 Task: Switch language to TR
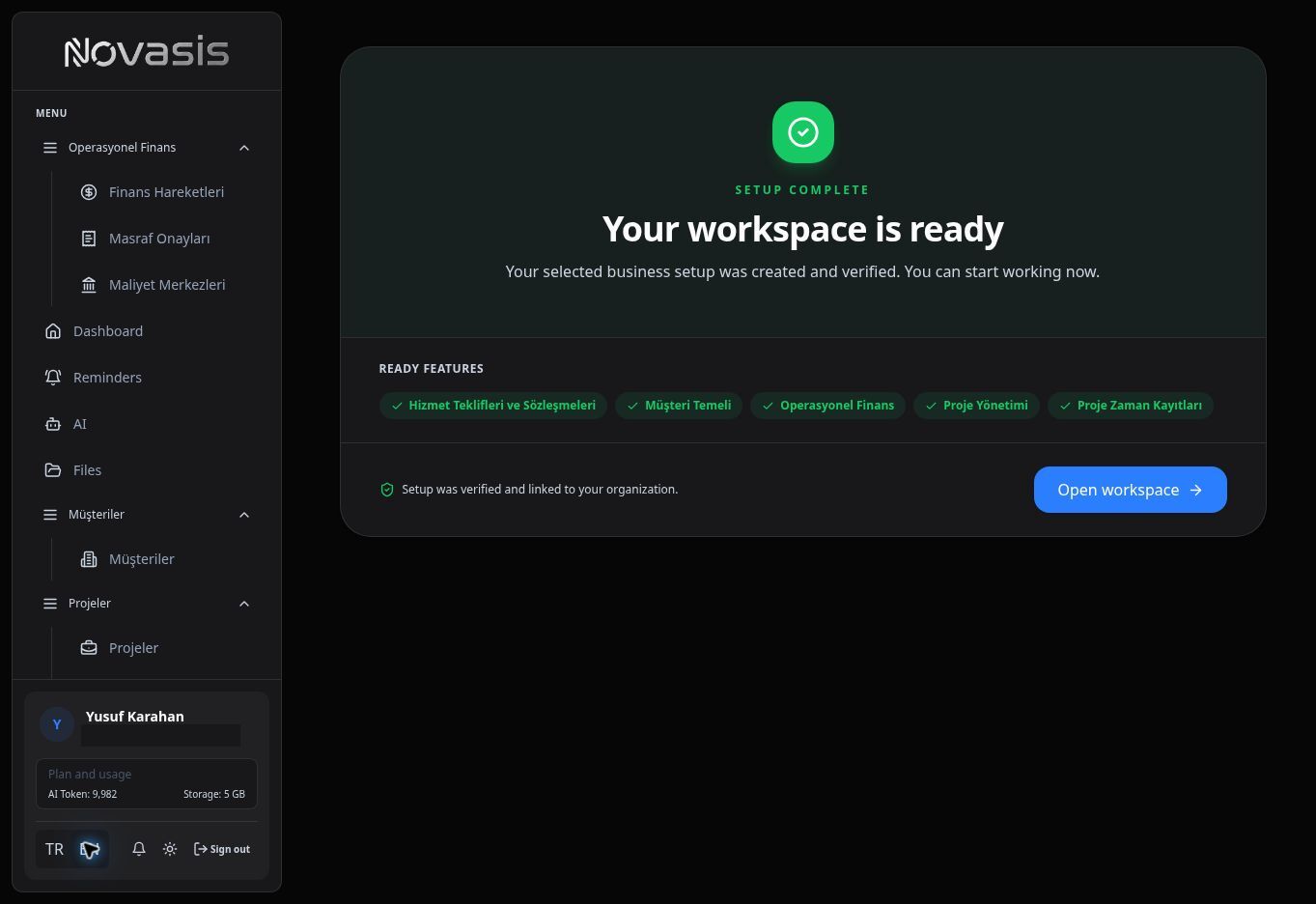tap(55, 849)
